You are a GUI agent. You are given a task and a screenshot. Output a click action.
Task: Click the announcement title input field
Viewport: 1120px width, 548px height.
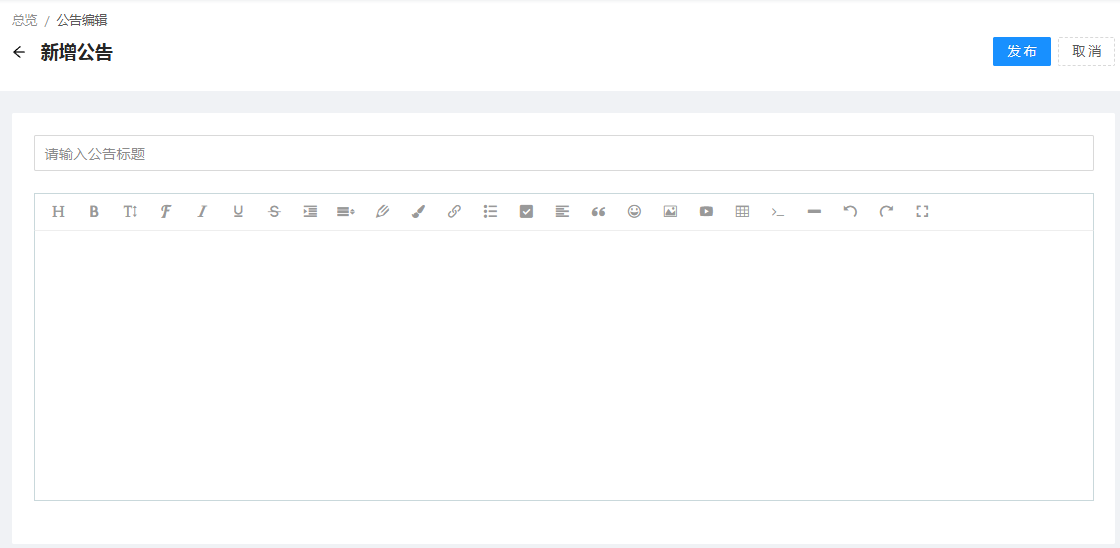click(563, 154)
